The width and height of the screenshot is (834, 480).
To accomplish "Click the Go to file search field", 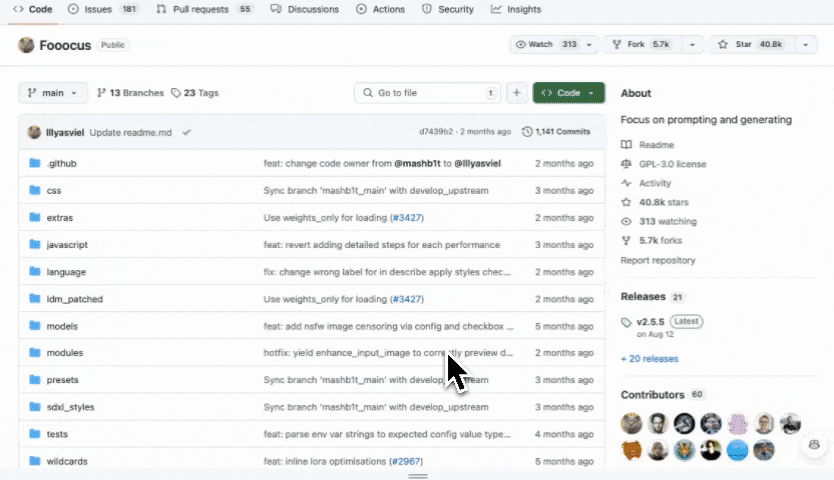I will pyautogui.click(x=425, y=93).
